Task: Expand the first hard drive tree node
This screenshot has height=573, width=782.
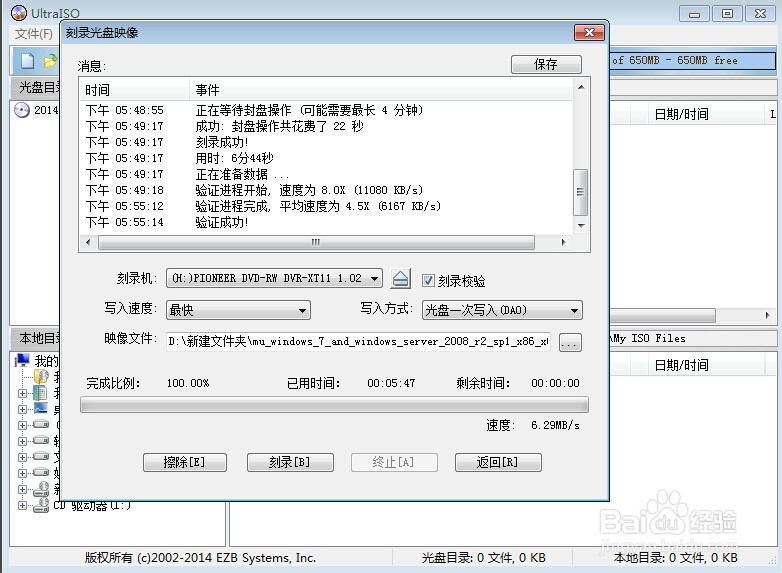Action: coord(22,425)
